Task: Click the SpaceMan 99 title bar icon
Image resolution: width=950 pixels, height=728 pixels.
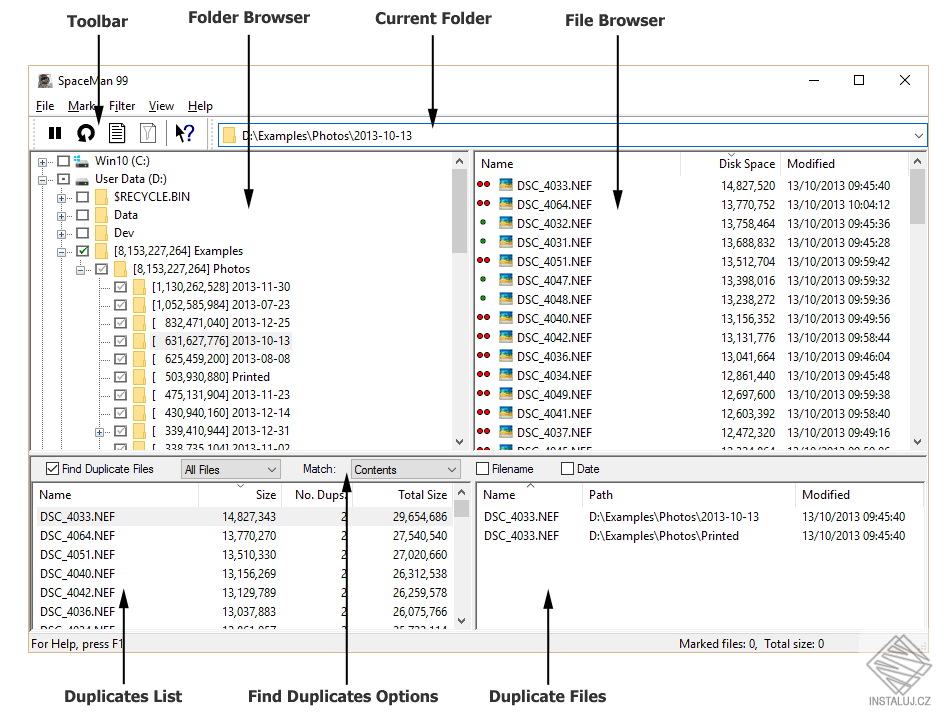Action: 45,81
